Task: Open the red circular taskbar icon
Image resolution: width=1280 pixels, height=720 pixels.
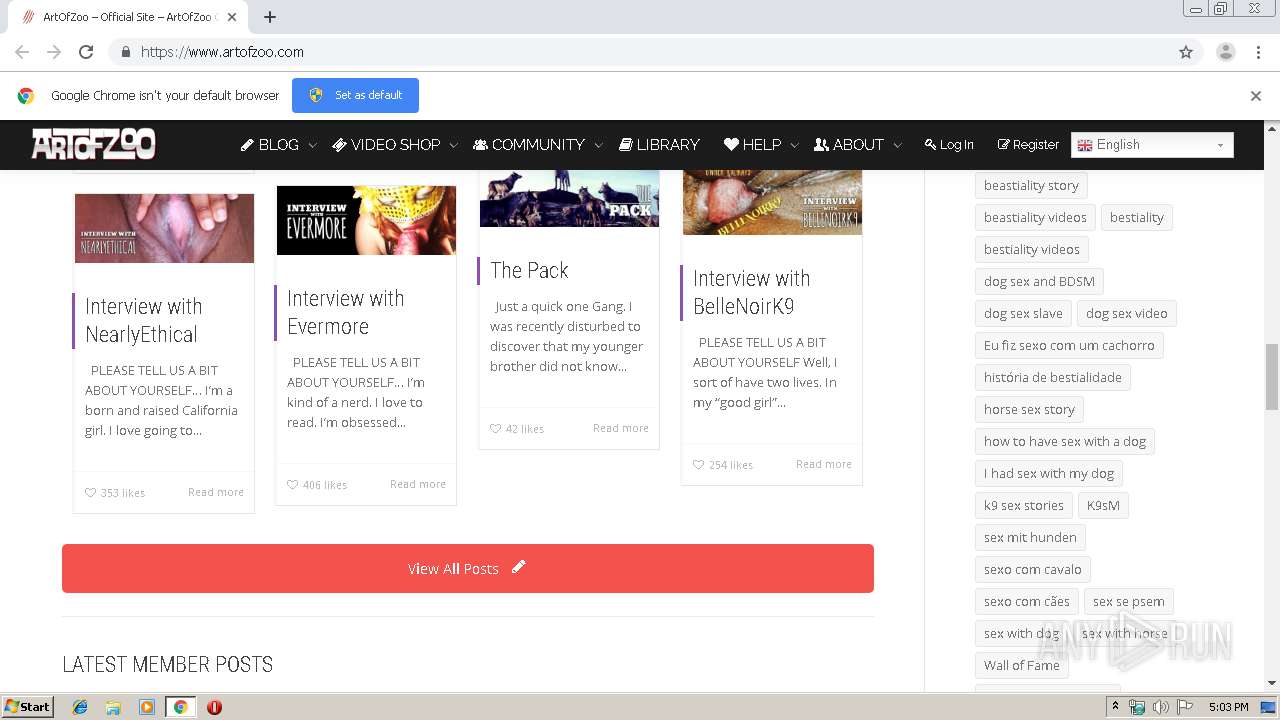Action: [214, 707]
